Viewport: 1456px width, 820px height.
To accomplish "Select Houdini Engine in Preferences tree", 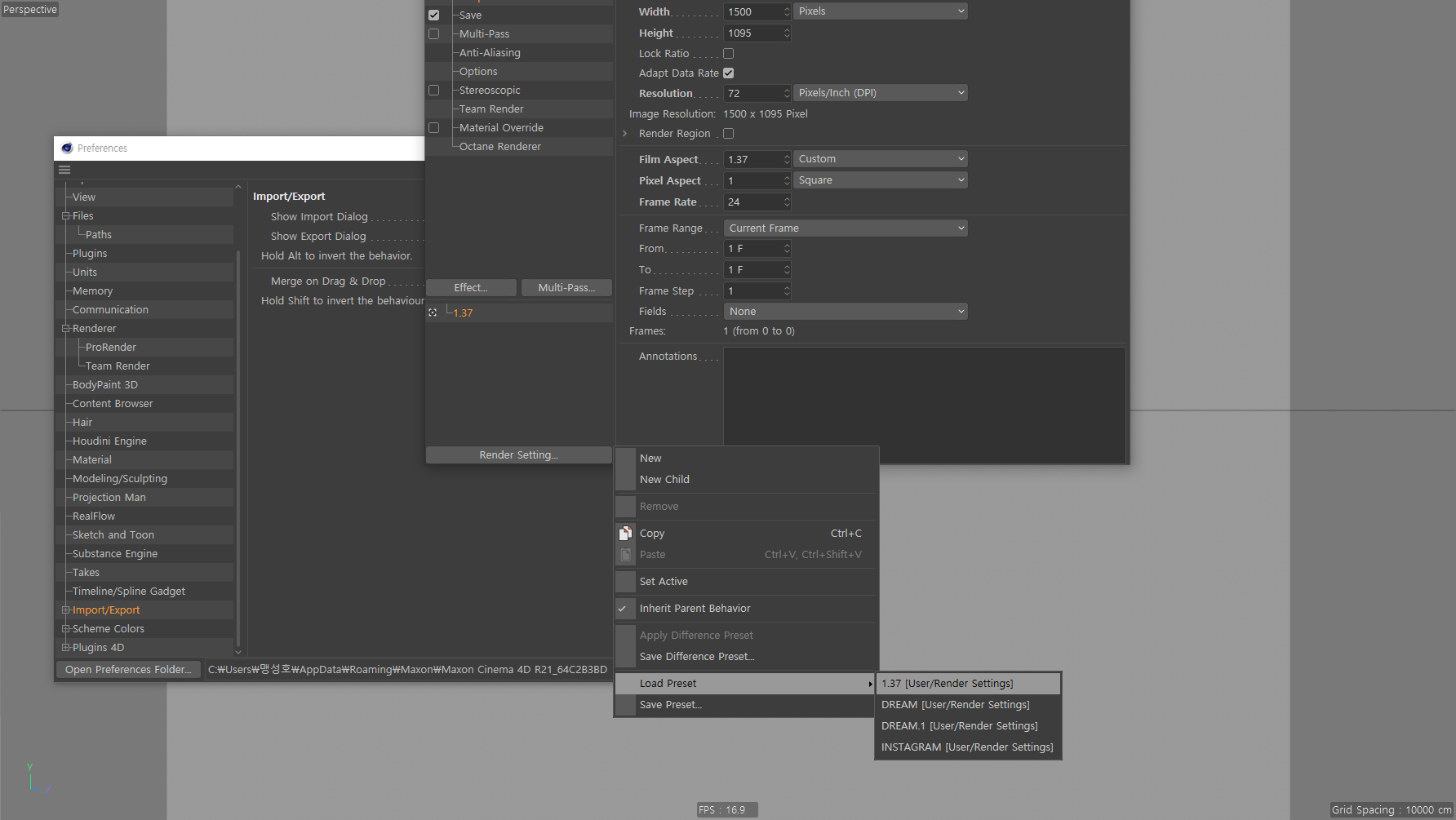I will 109,441.
